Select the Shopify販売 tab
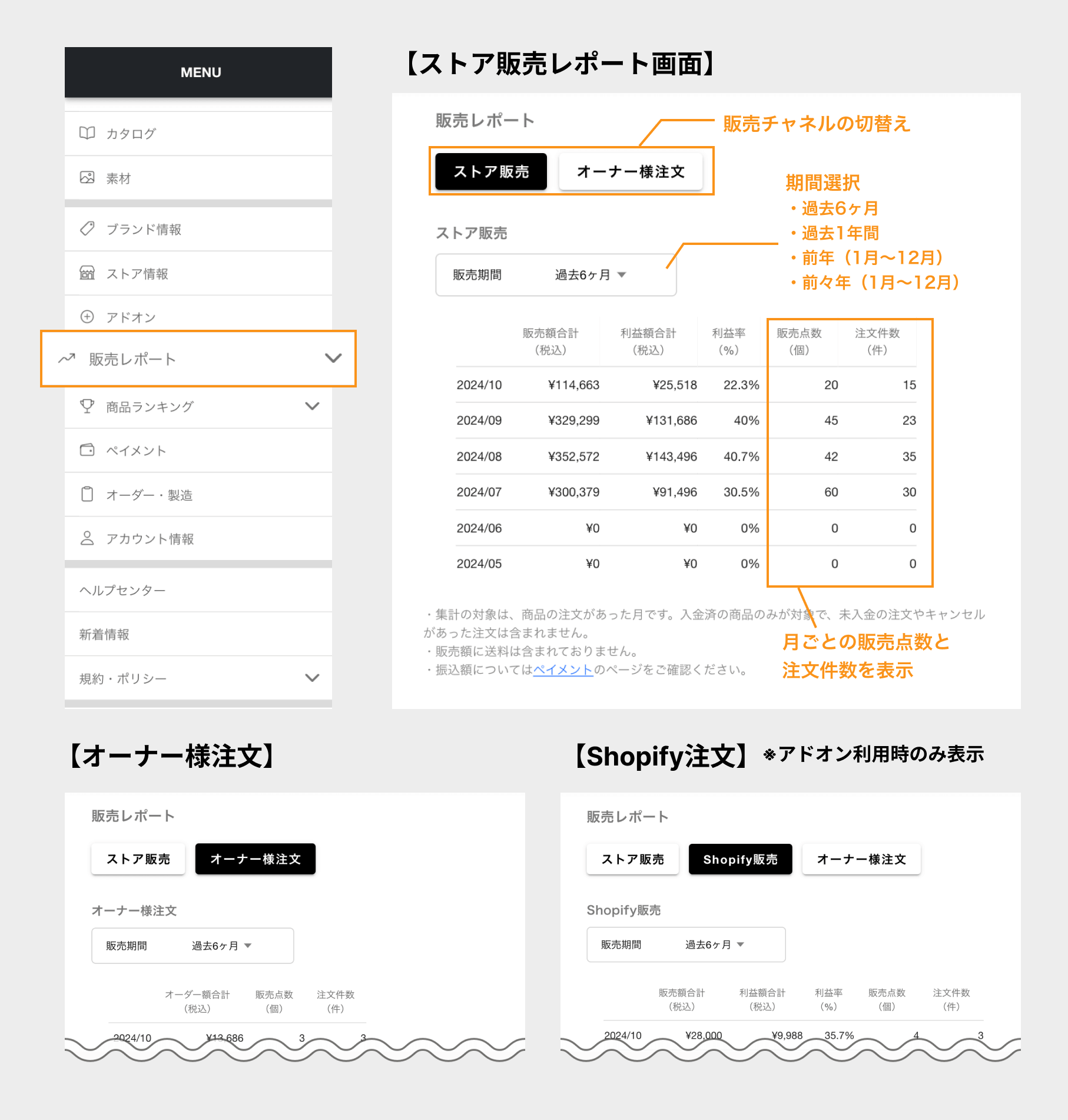The width and height of the screenshot is (1068, 1120). pyautogui.click(x=740, y=859)
